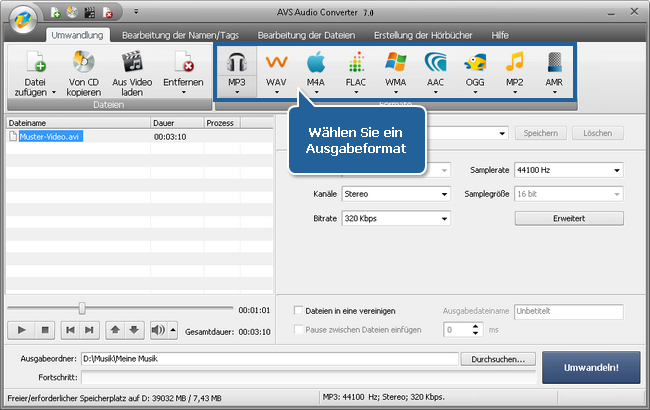This screenshot has height=410, width=650.
Task: Select AAC output format
Action: [435, 71]
